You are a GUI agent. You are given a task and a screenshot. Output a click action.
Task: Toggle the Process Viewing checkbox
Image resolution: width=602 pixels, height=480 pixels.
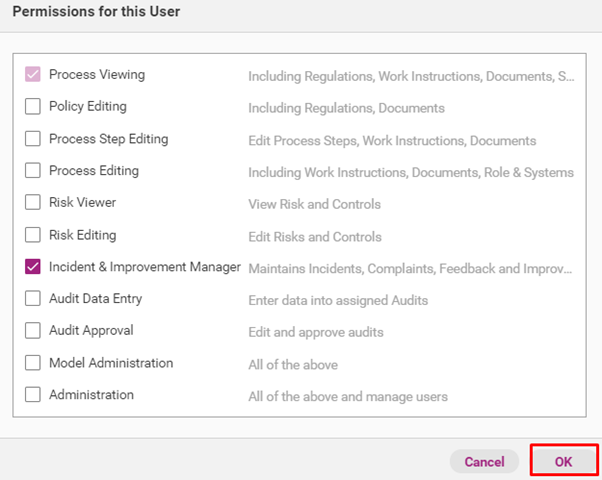[x=33, y=75]
